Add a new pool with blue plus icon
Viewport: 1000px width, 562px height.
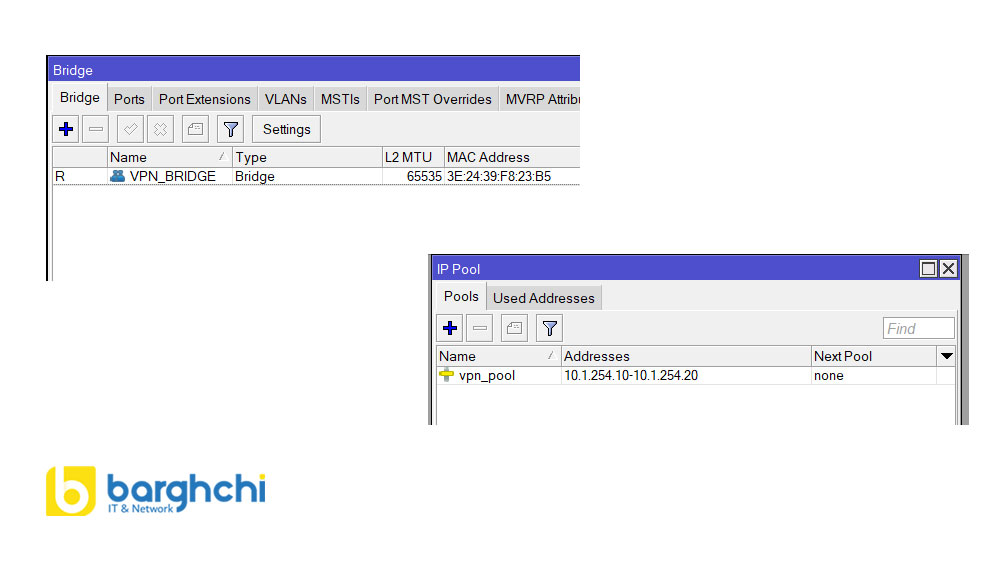coord(450,328)
